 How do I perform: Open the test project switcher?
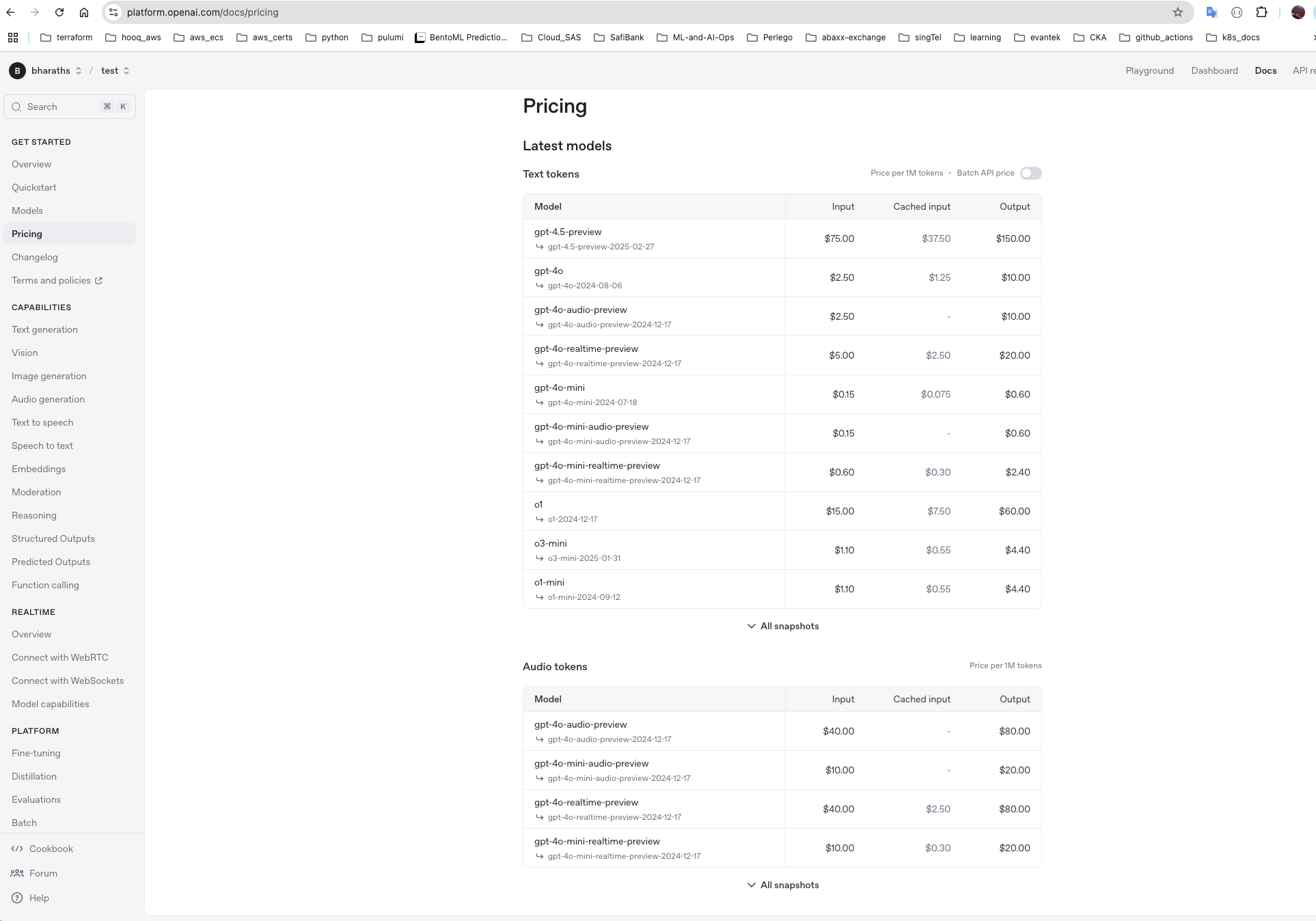tap(115, 70)
